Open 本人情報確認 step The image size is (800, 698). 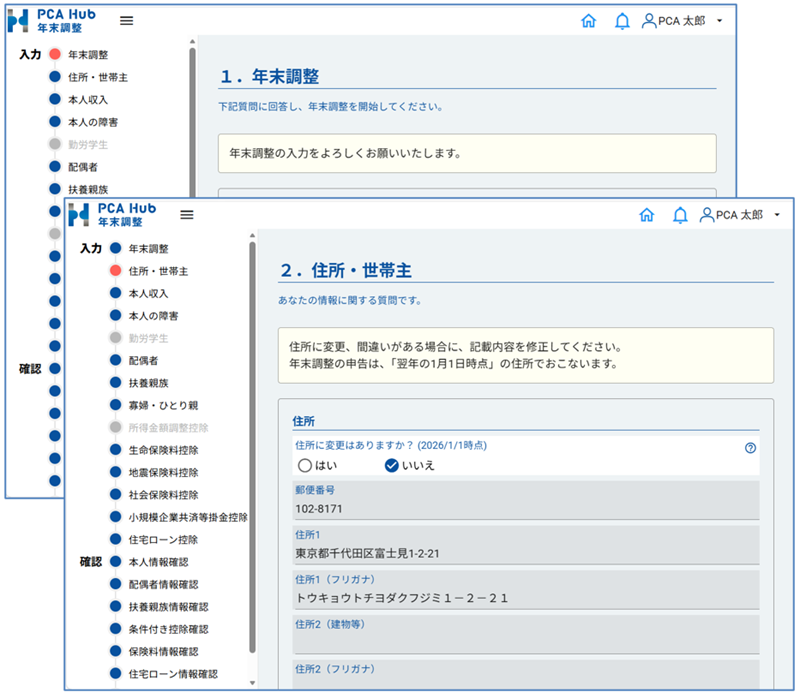click(x=159, y=562)
